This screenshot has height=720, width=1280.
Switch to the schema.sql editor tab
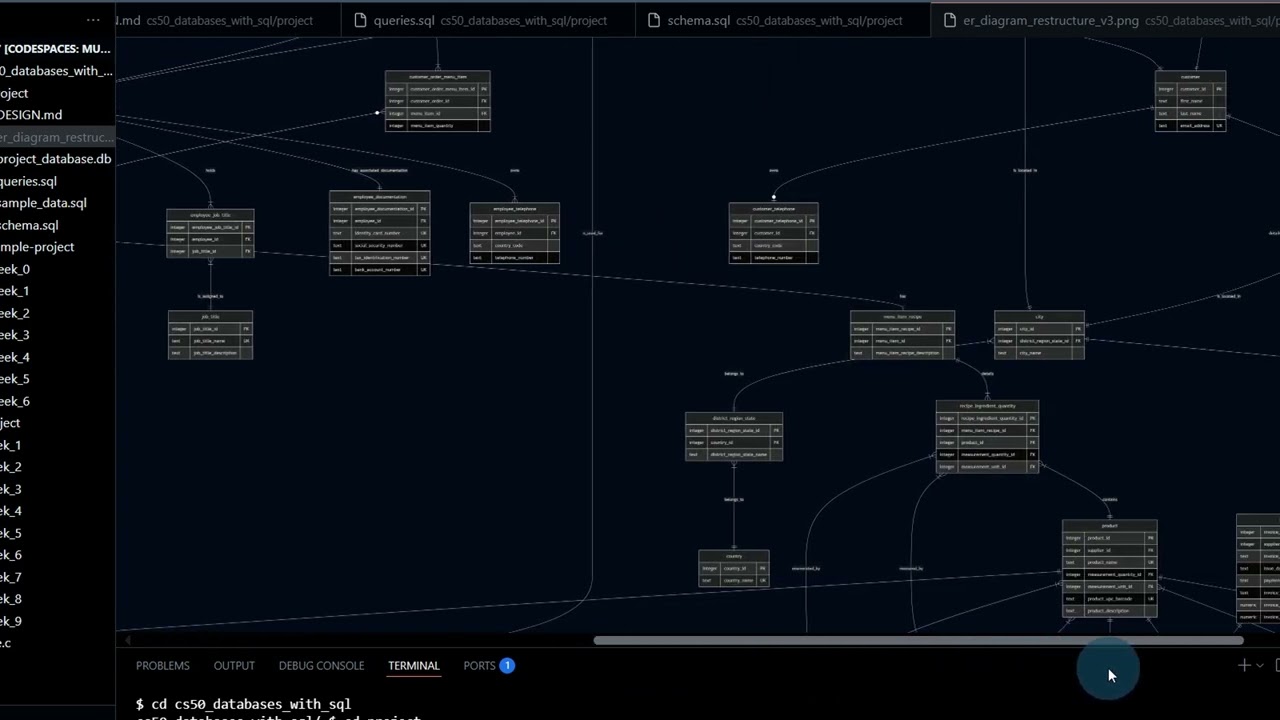pos(783,20)
